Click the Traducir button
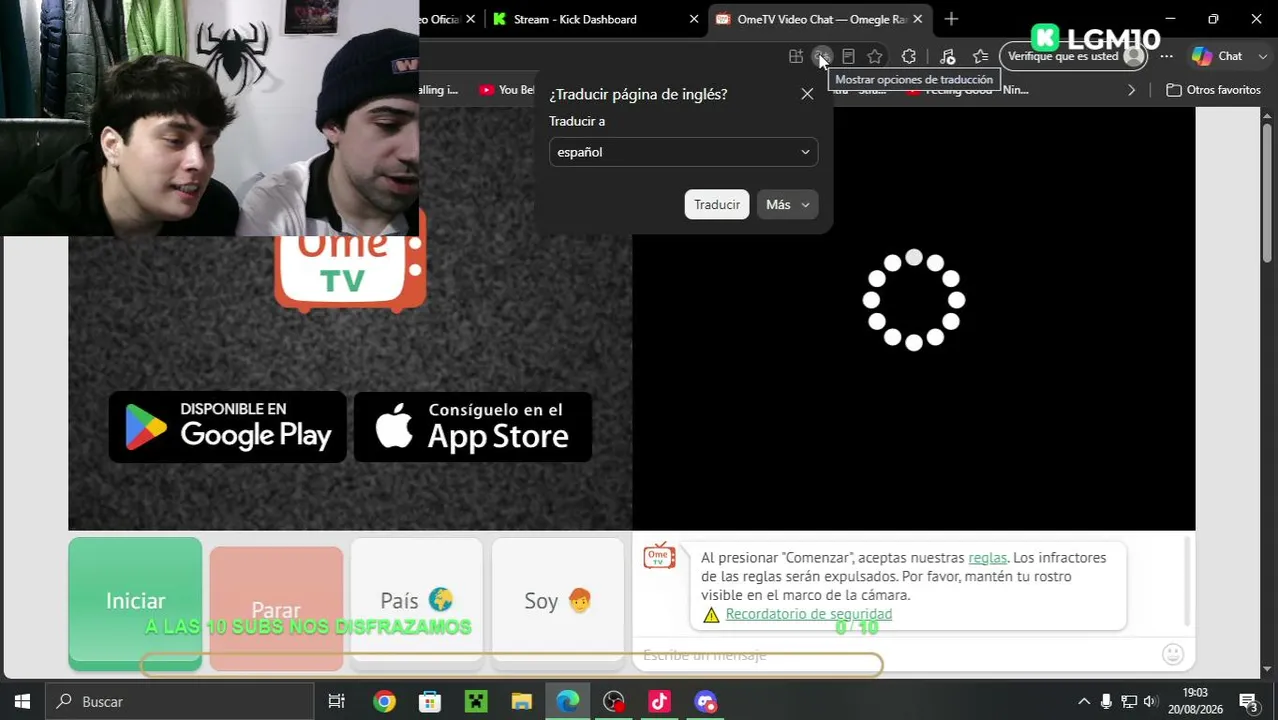The height and width of the screenshot is (720, 1278). click(717, 204)
